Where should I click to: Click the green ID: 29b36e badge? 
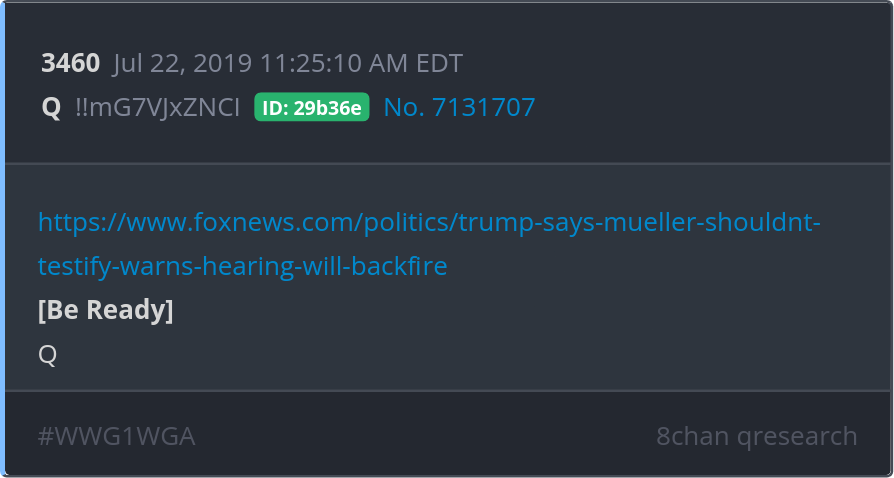click(x=312, y=107)
